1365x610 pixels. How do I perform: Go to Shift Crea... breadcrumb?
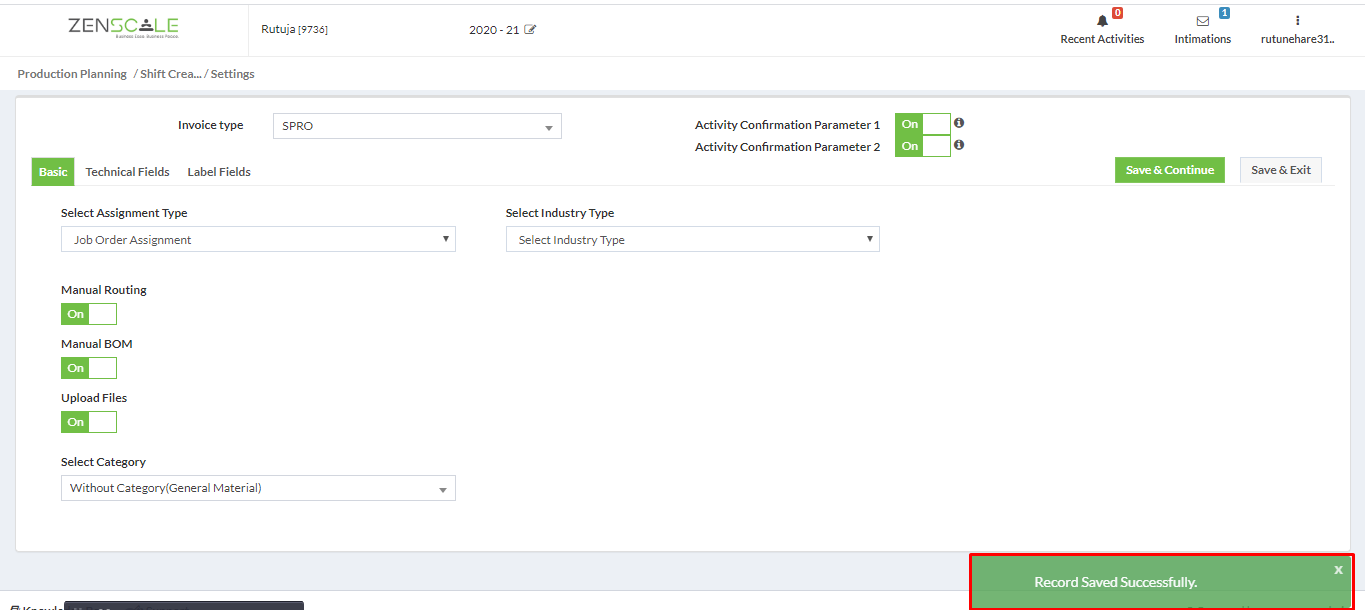point(171,74)
